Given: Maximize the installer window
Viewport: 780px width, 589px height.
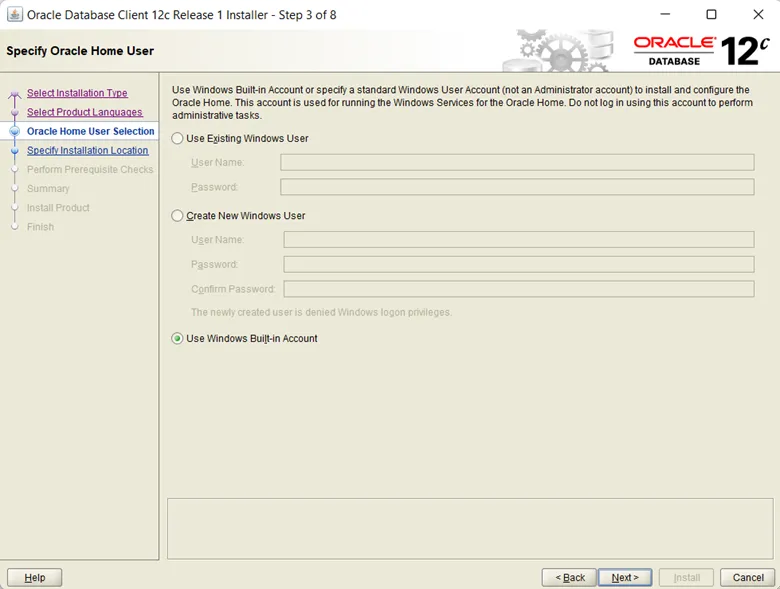Looking at the screenshot, I should click(x=711, y=14).
